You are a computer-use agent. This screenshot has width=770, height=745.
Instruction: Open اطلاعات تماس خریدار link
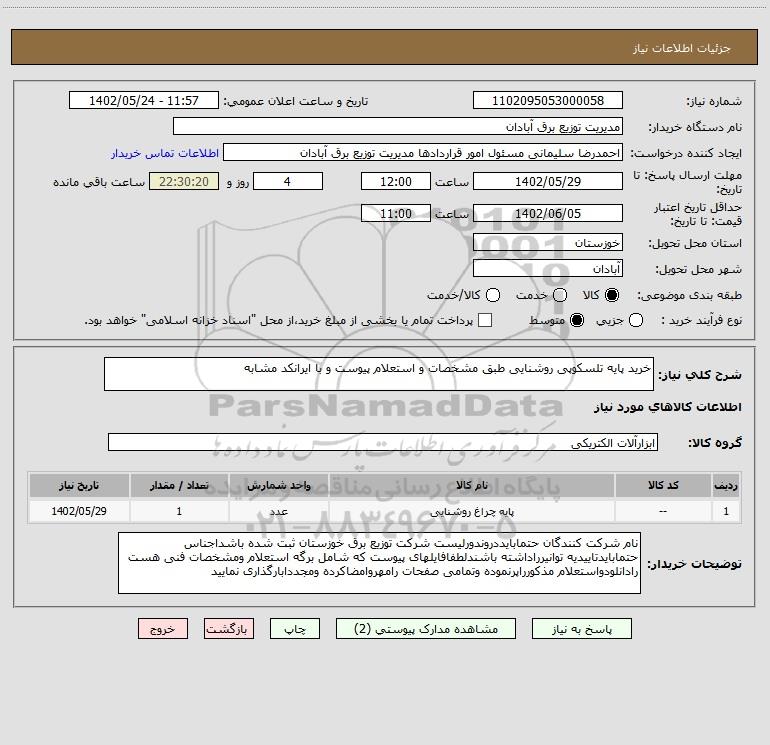coord(165,153)
